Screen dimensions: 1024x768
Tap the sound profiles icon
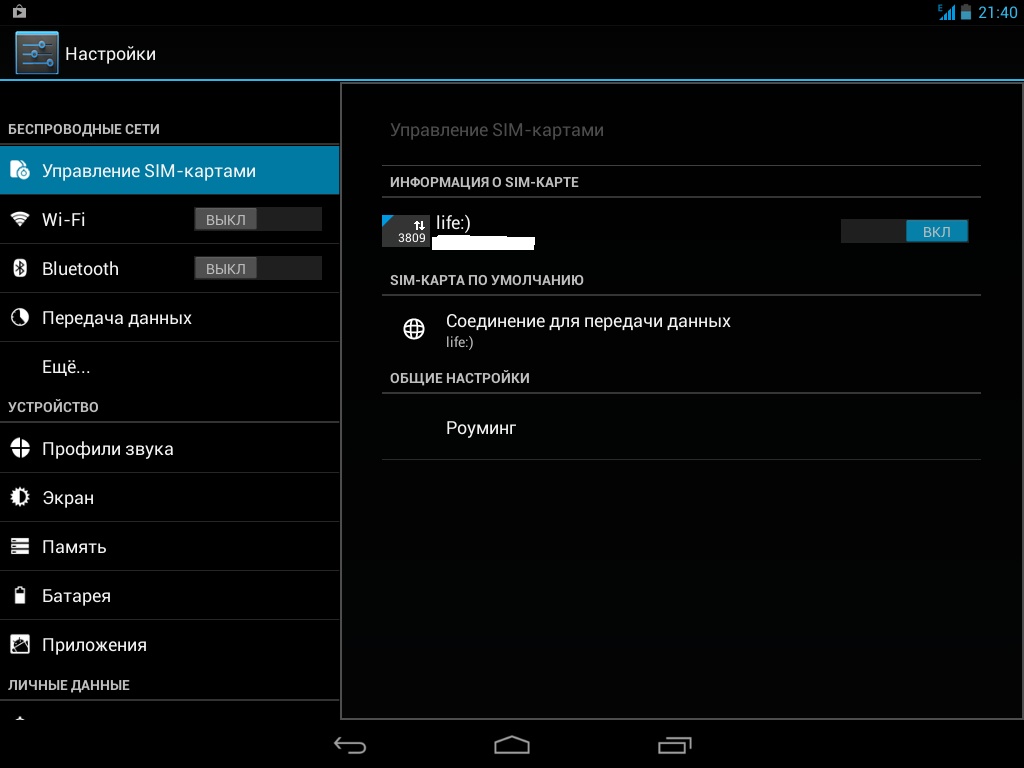(20, 448)
